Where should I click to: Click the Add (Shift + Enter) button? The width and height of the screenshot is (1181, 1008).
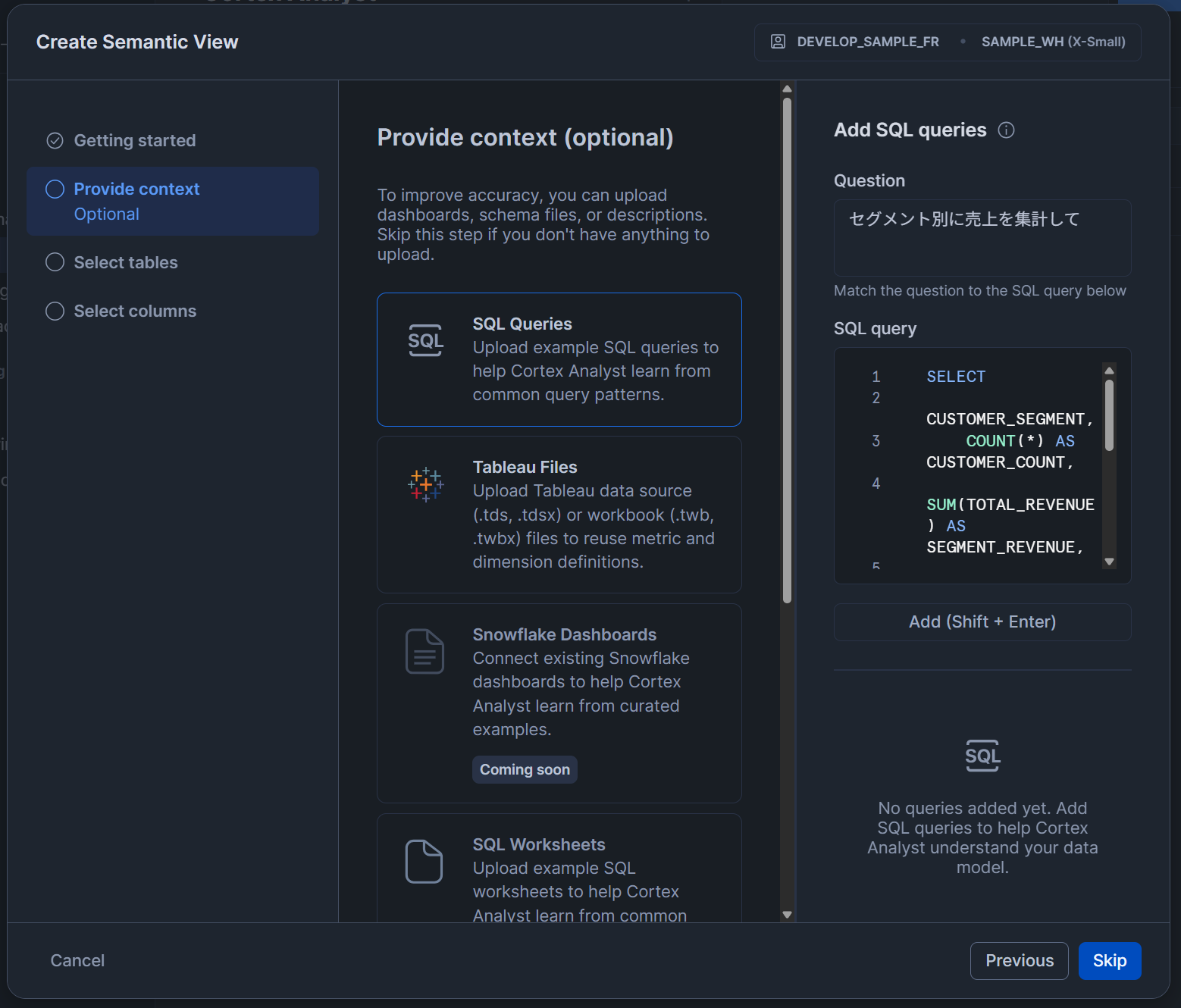(982, 622)
